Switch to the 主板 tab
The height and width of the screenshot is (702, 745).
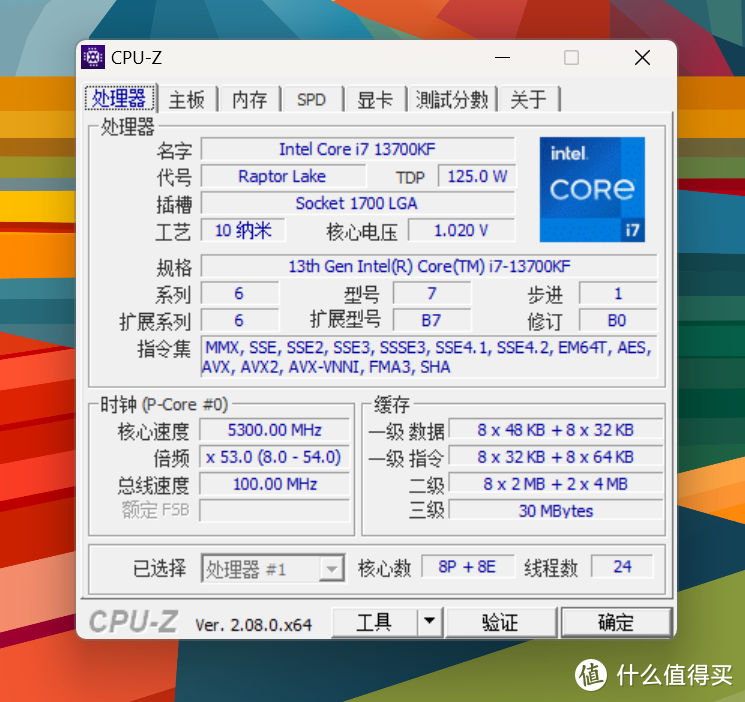click(x=187, y=100)
